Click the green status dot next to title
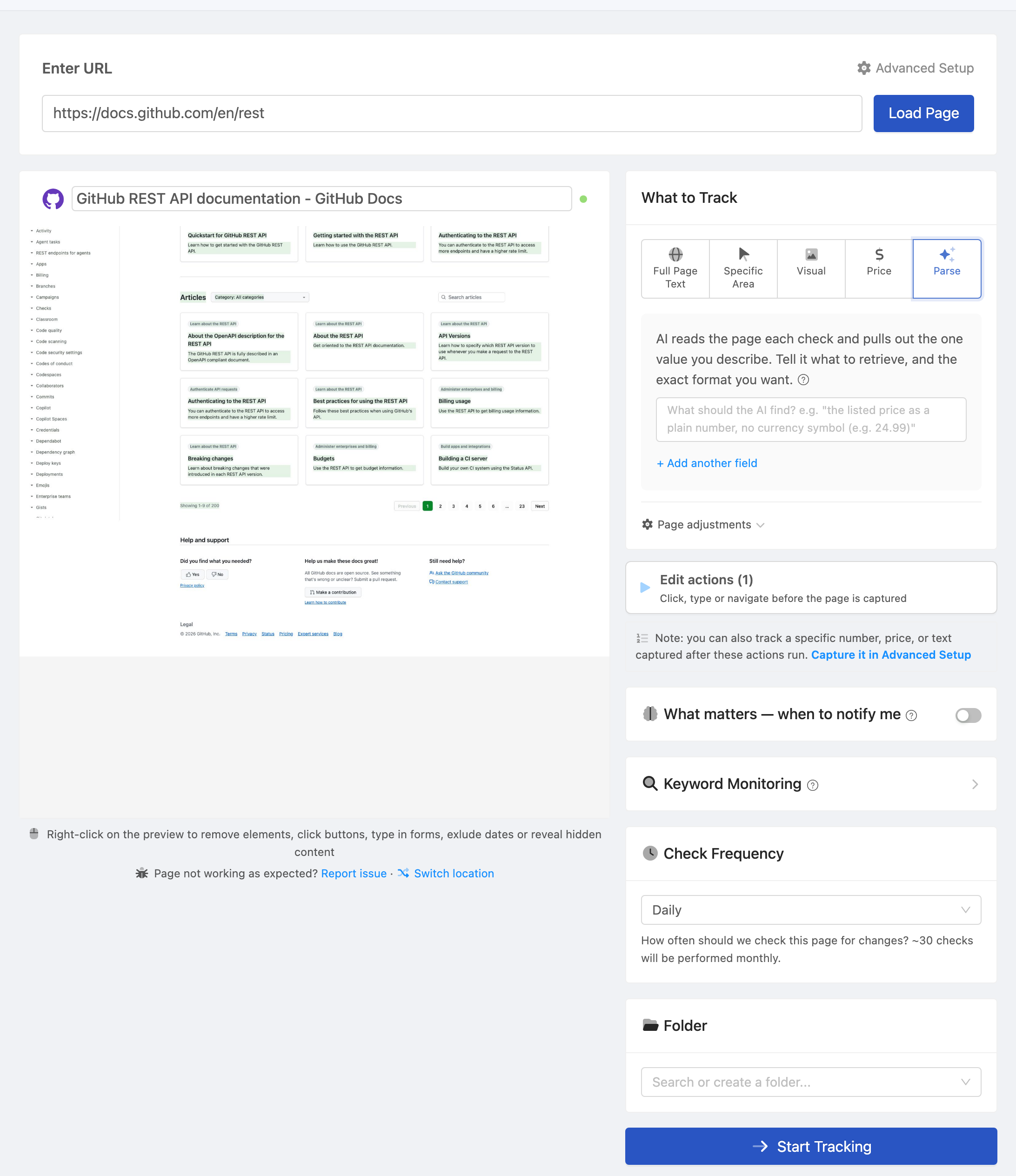 coord(583,199)
